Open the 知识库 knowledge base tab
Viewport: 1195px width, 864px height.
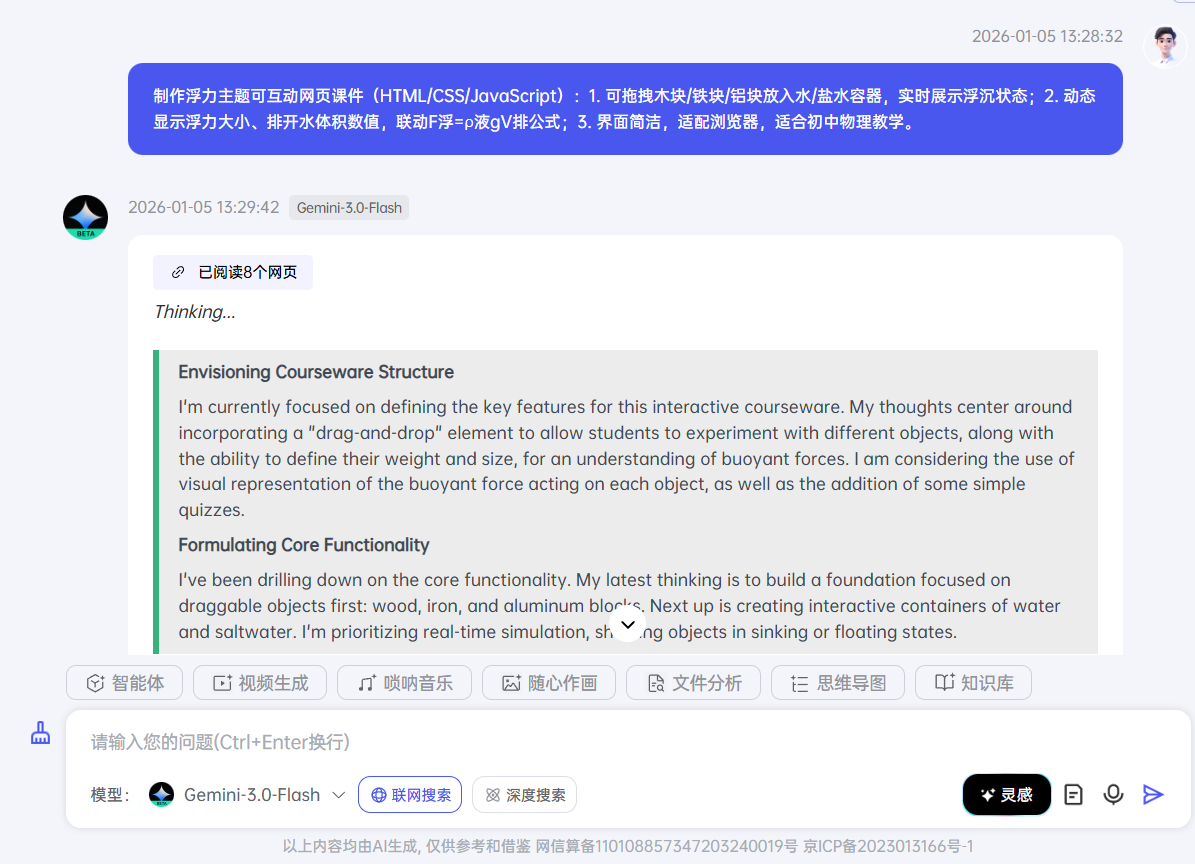[x=972, y=682]
